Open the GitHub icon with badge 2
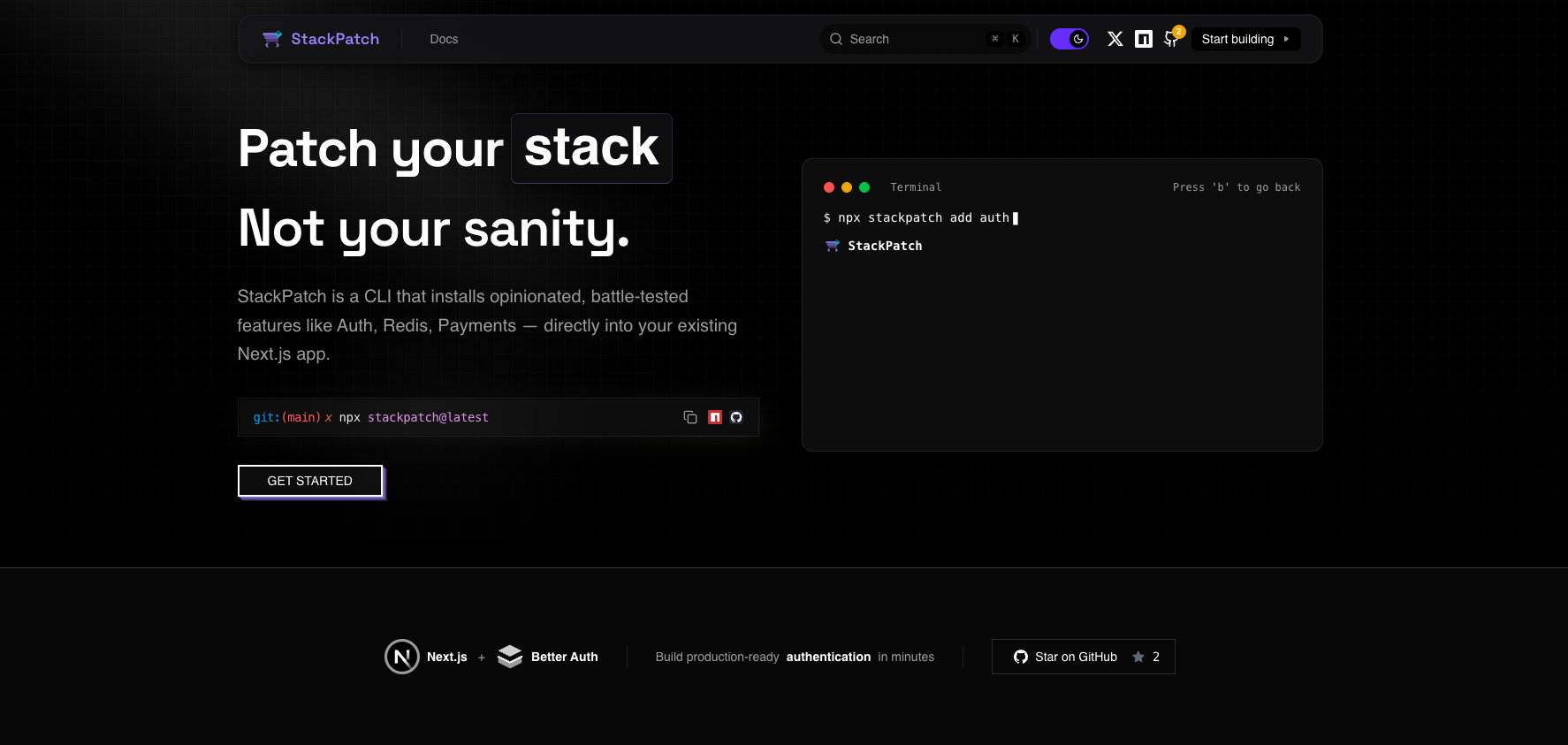1568x745 pixels. (x=1172, y=38)
